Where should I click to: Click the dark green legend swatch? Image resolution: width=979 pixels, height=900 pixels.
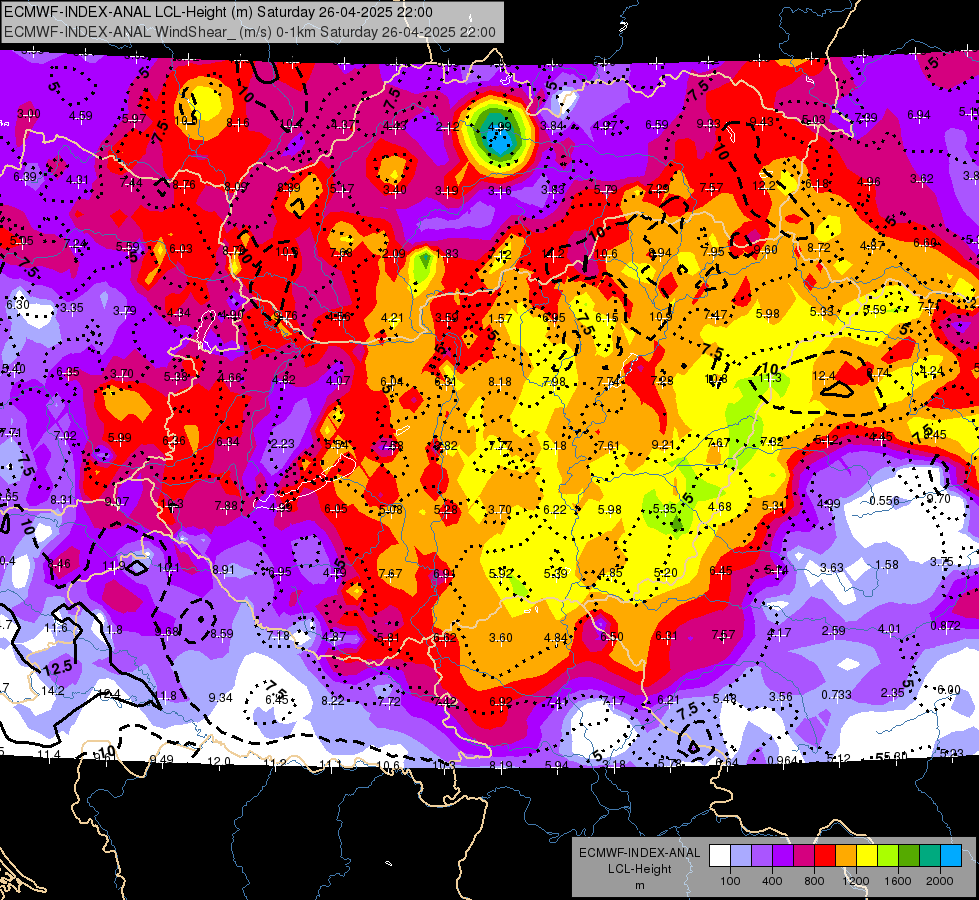coord(909,856)
